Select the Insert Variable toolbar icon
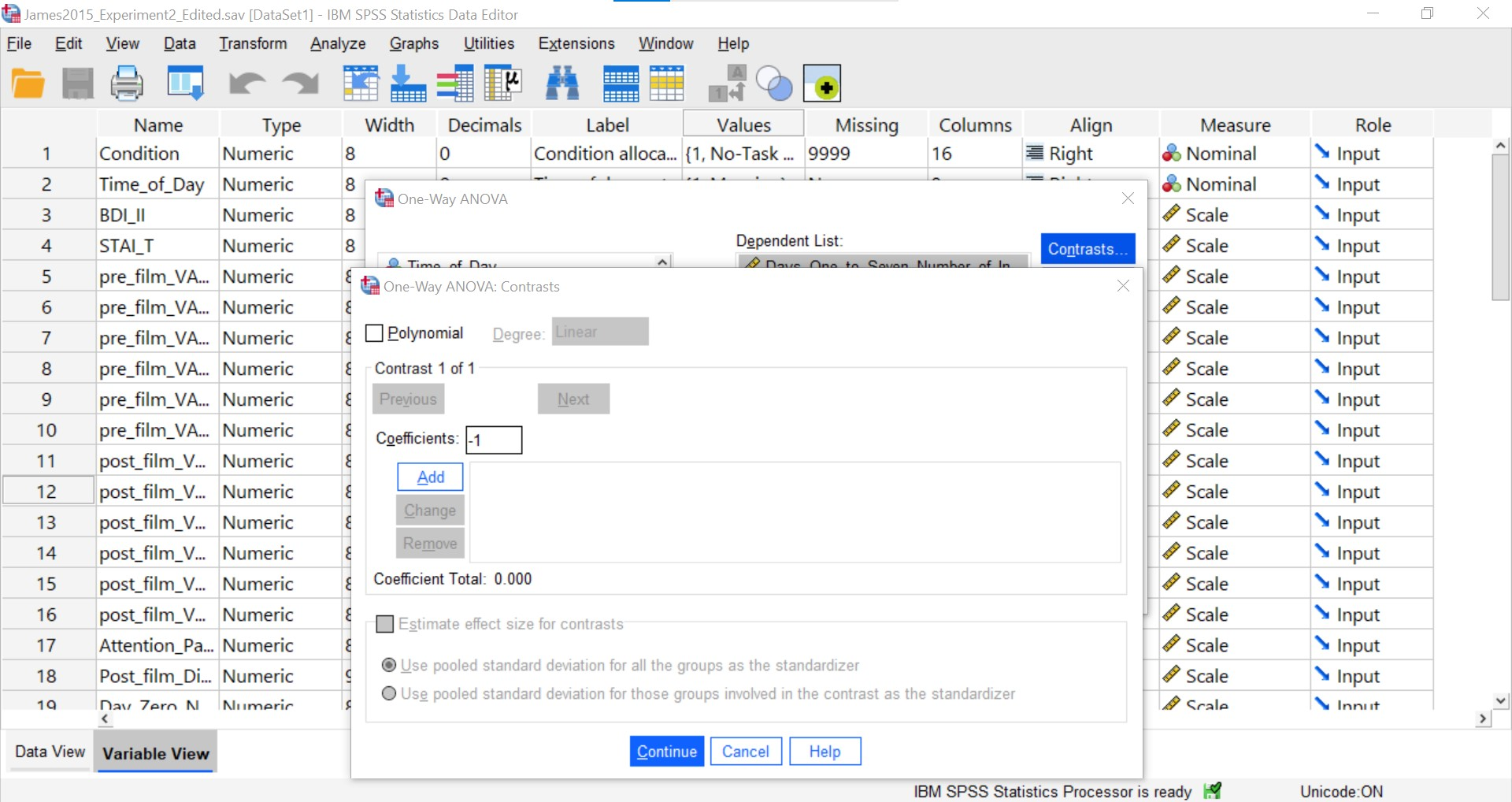The height and width of the screenshot is (802, 1512). click(666, 84)
